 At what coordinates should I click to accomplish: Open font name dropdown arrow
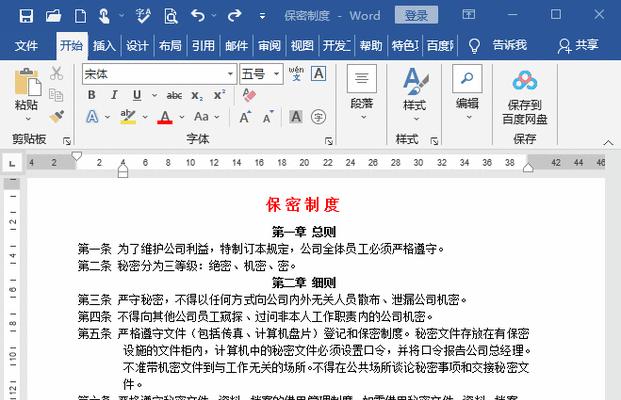tap(230, 74)
